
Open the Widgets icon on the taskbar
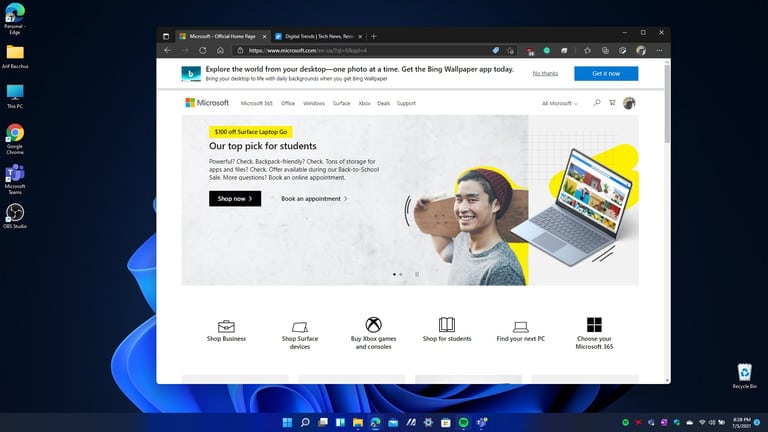tap(340, 422)
